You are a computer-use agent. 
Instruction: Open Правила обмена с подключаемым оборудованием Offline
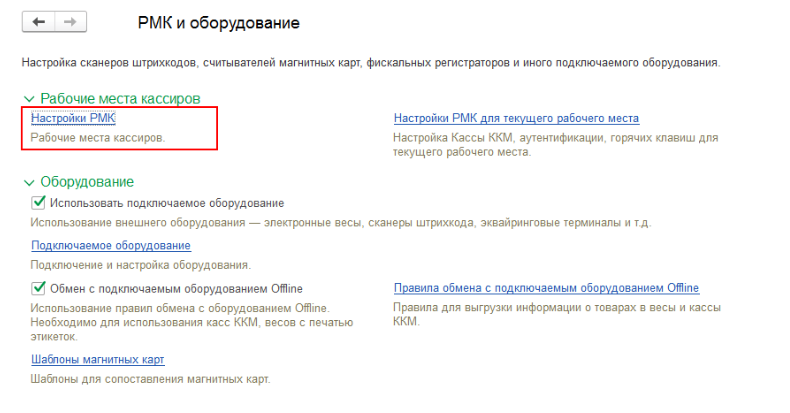click(546, 288)
